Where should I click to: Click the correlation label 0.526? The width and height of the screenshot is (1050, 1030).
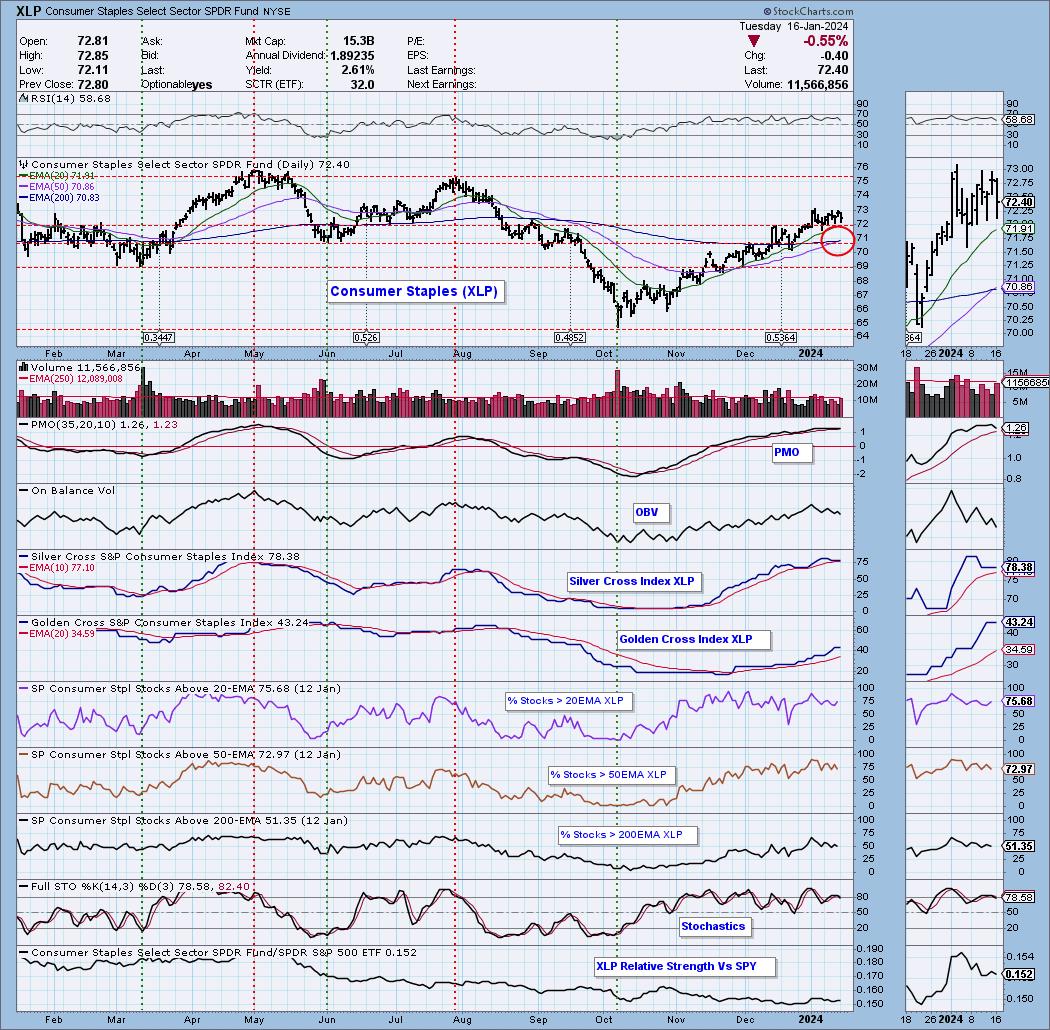366,338
